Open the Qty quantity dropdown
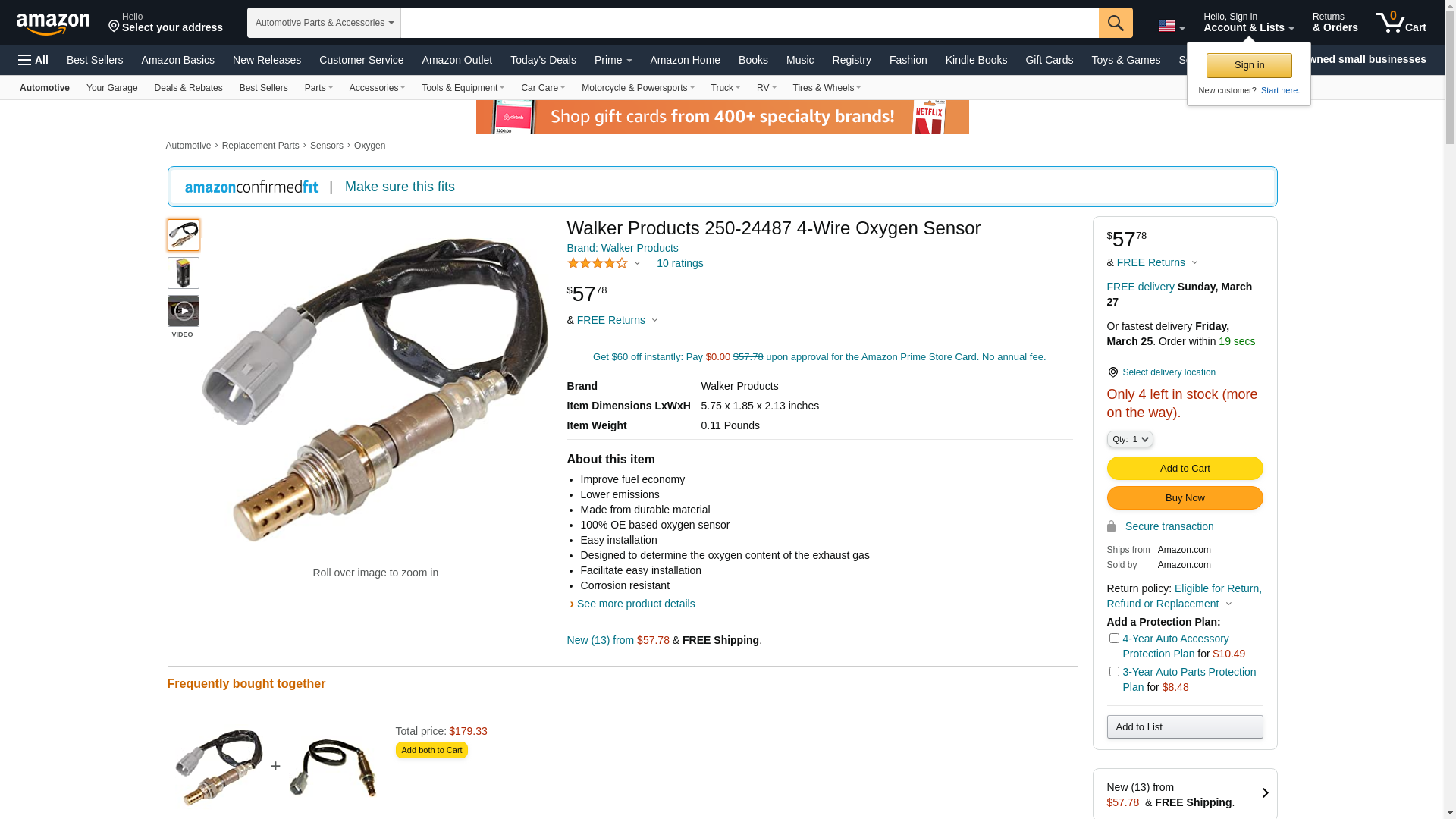 (1130, 439)
